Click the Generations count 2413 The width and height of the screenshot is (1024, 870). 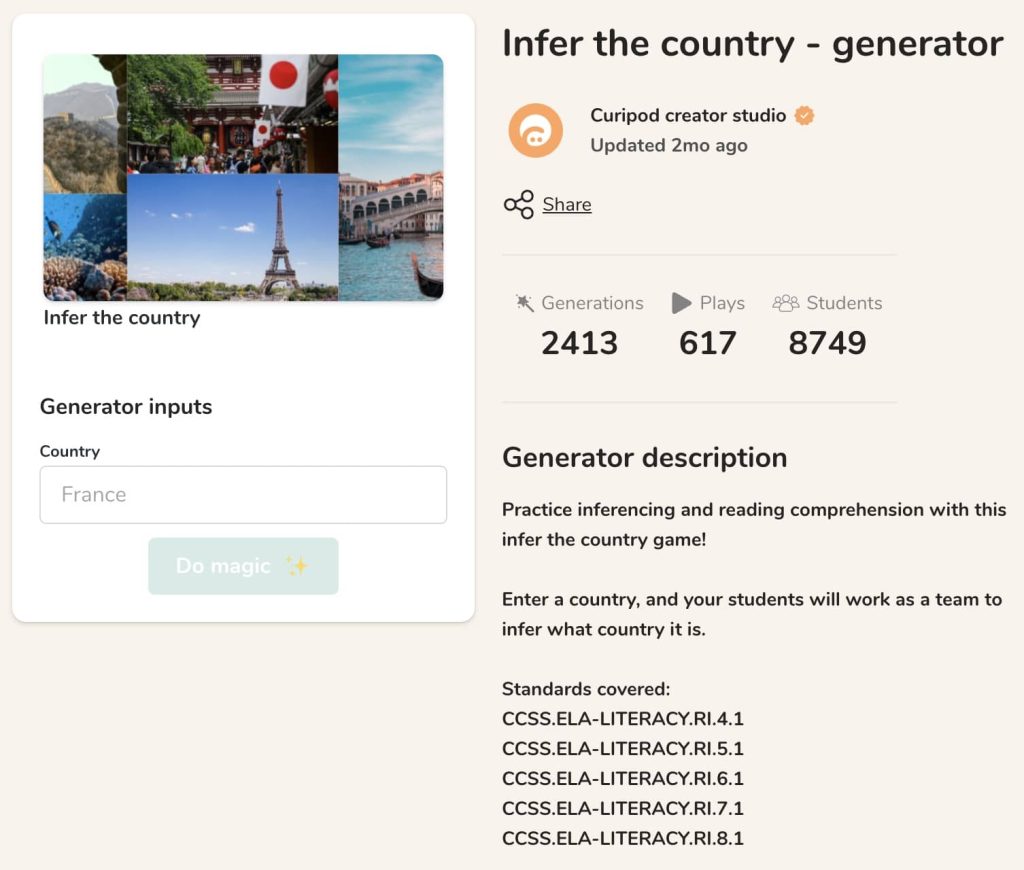point(579,343)
